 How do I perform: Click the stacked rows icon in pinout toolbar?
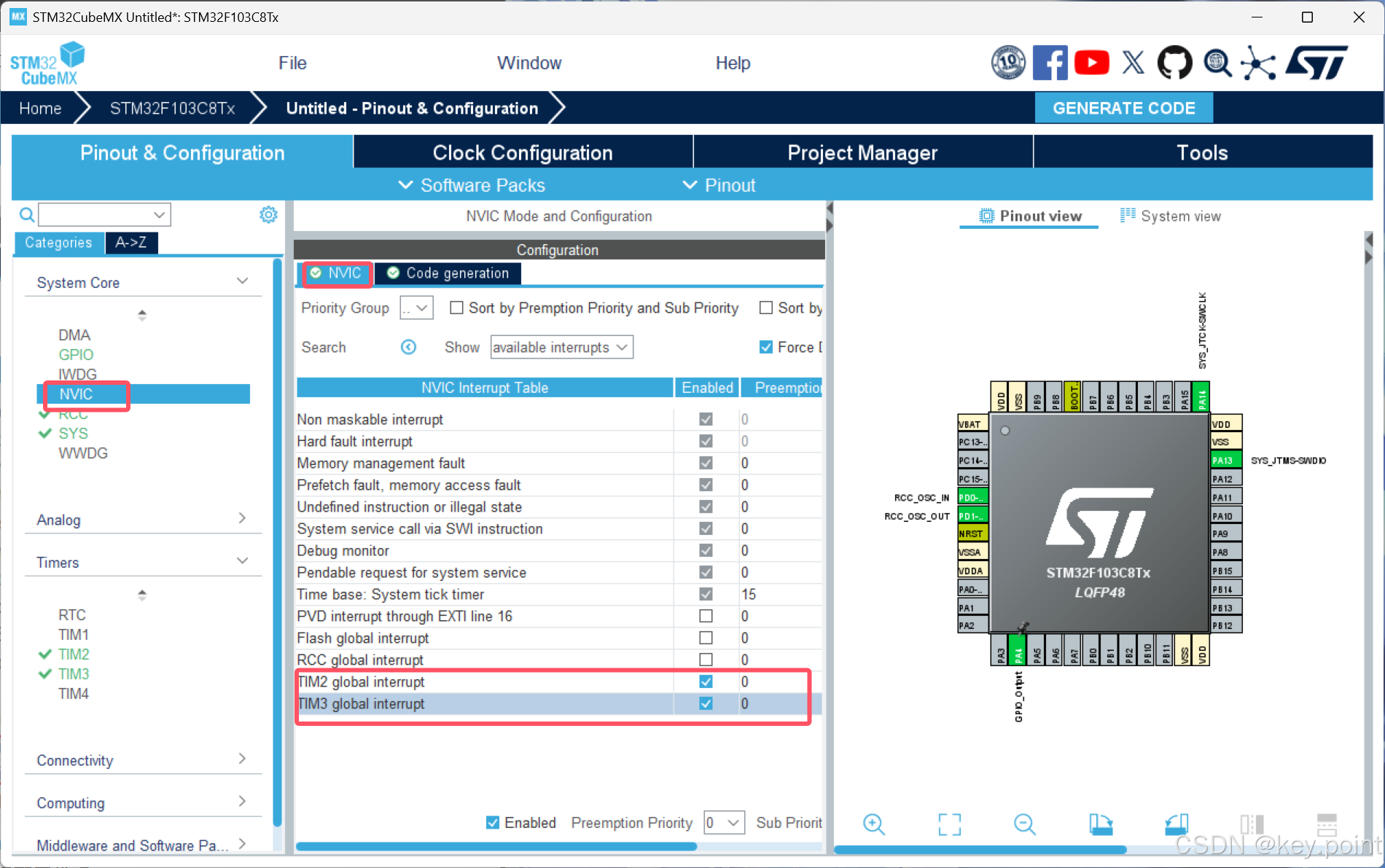[x=1327, y=824]
